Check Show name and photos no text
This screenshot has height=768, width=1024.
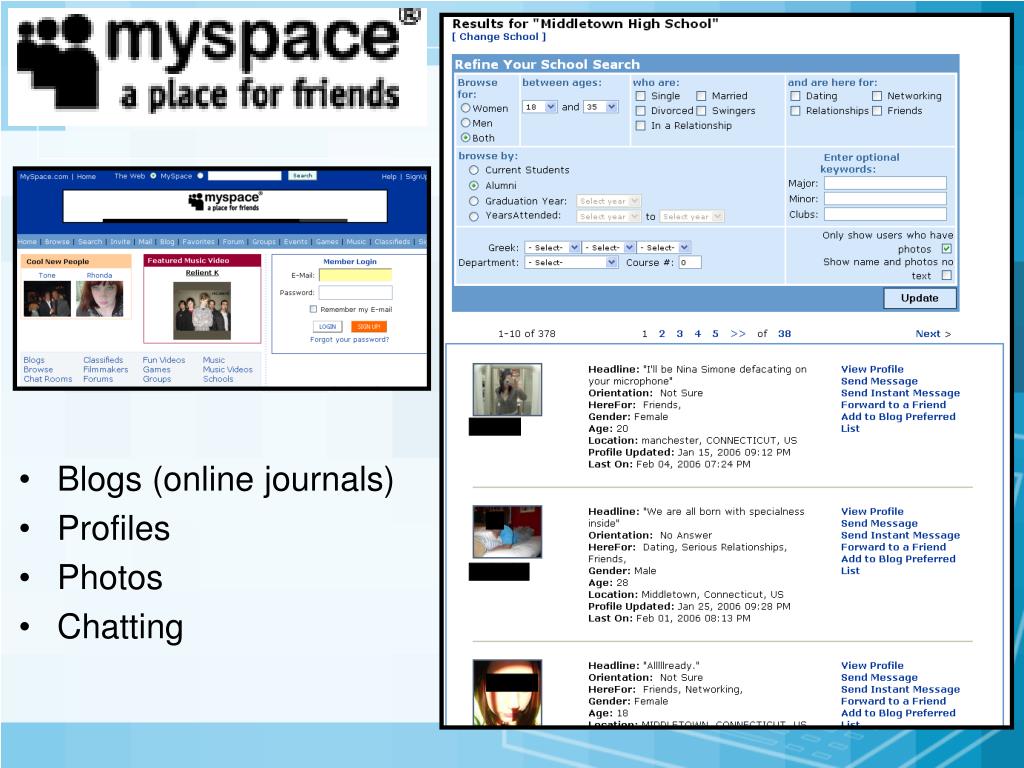tap(946, 276)
